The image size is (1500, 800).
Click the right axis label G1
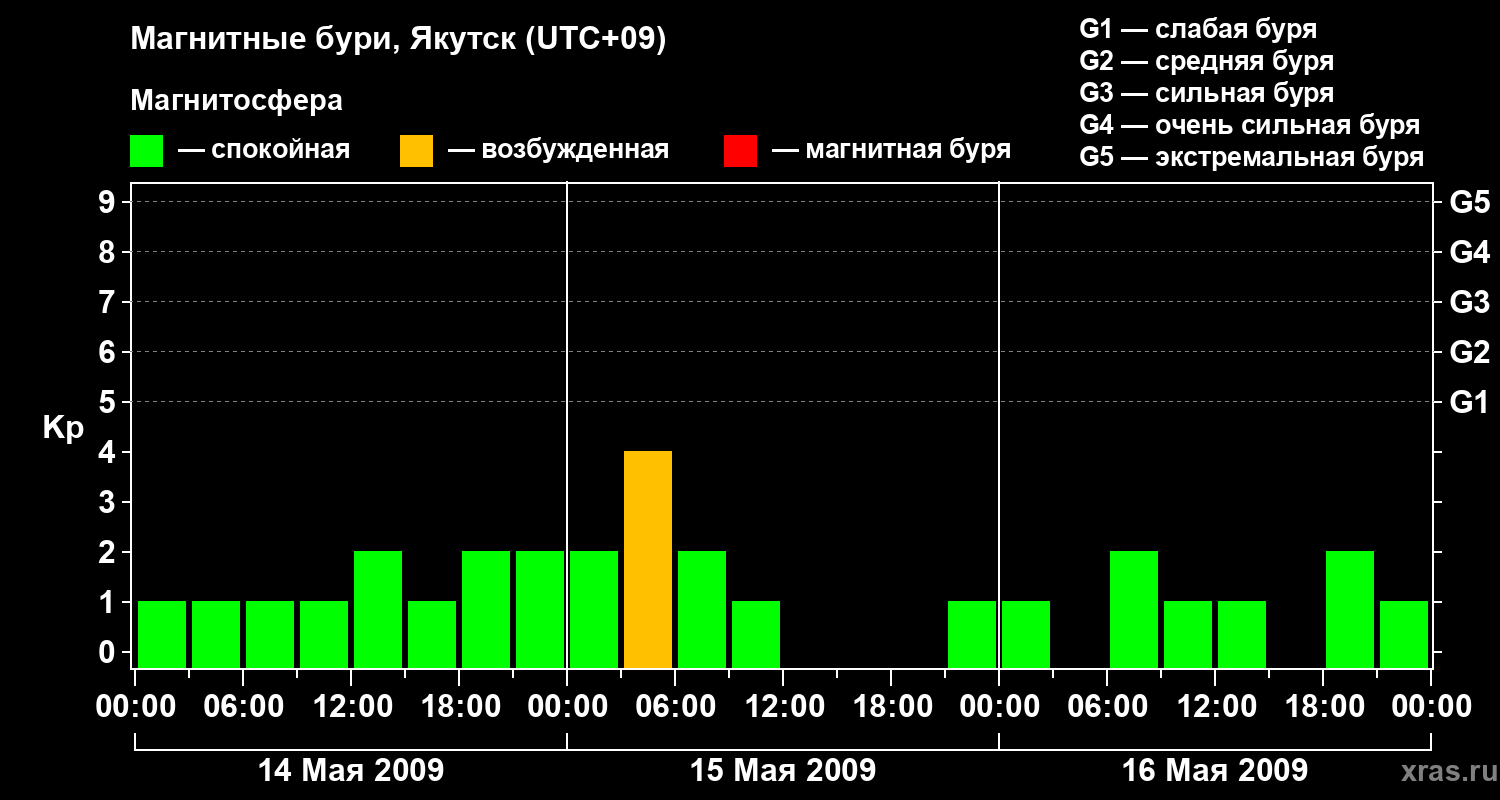[1469, 402]
